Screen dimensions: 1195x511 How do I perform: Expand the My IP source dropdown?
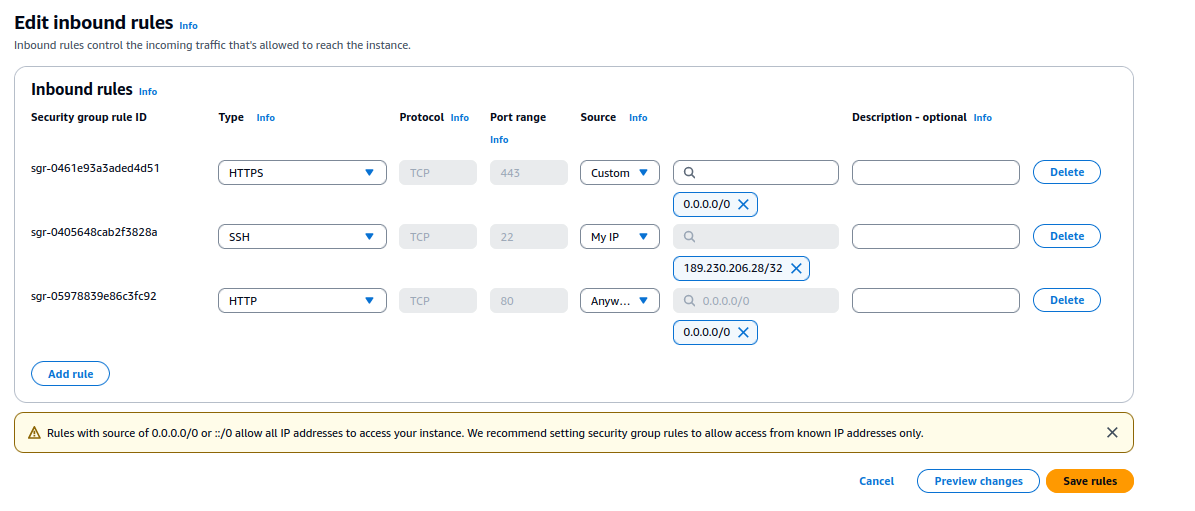click(620, 237)
